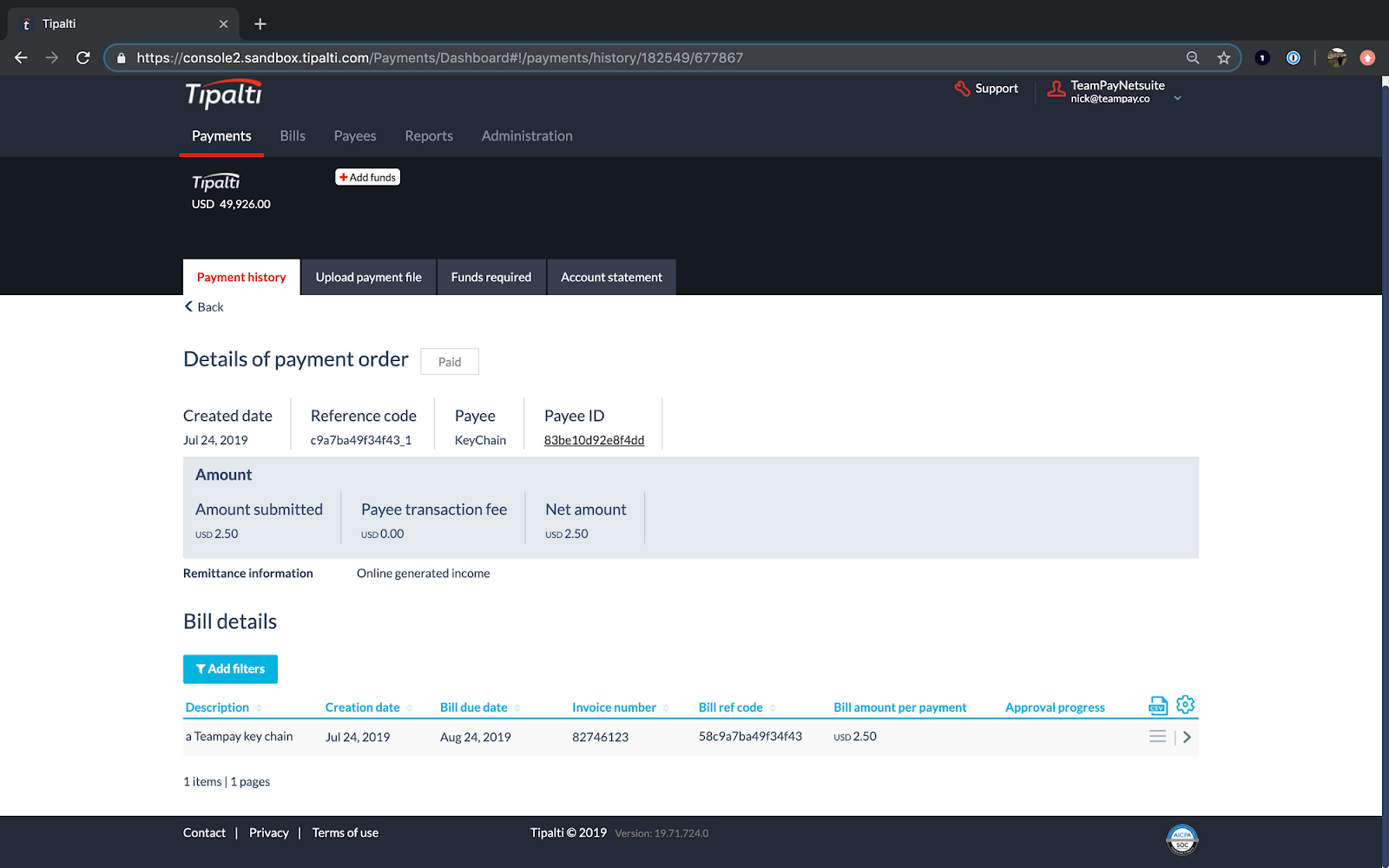Click the KeyChain payee name
The height and width of the screenshot is (868, 1389).
click(x=480, y=440)
